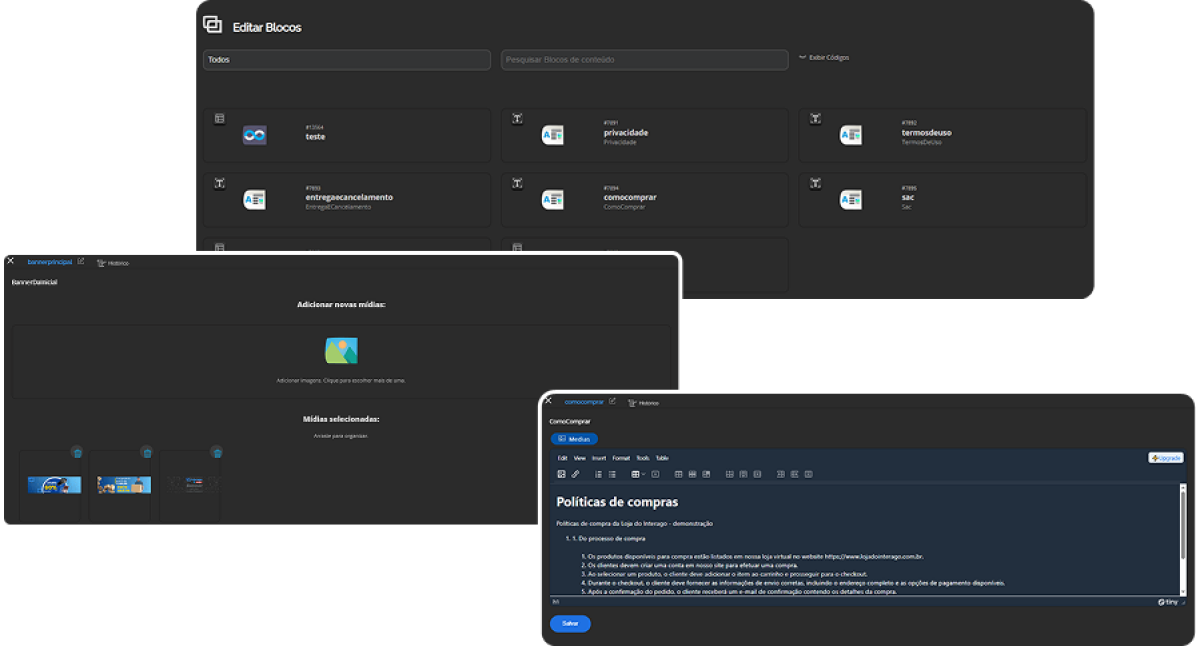Open the Todos filter dropdown
Viewport: 1200px width, 650px height.
[x=346, y=60]
